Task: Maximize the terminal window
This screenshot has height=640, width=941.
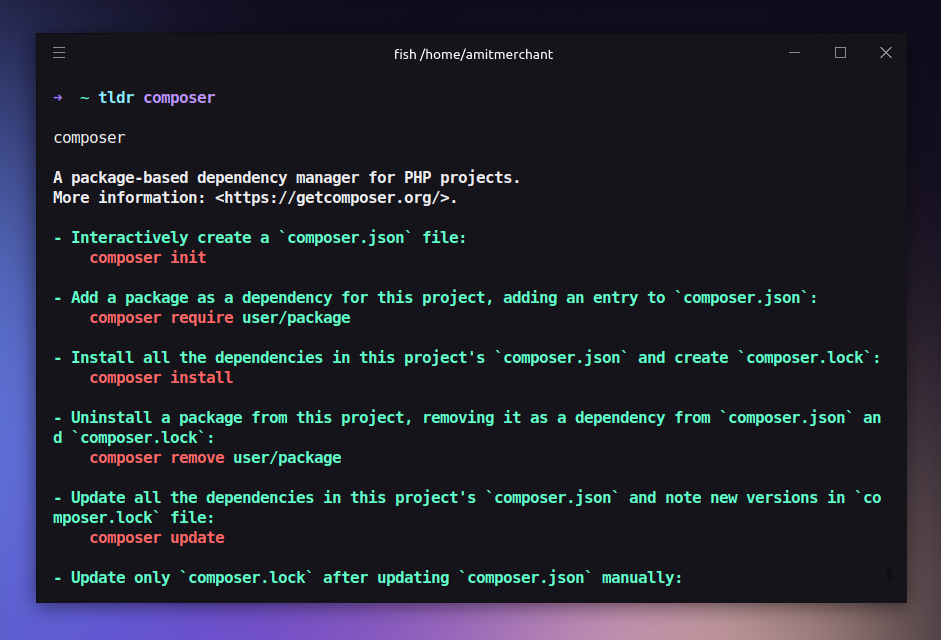Action: (x=840, y=53)
